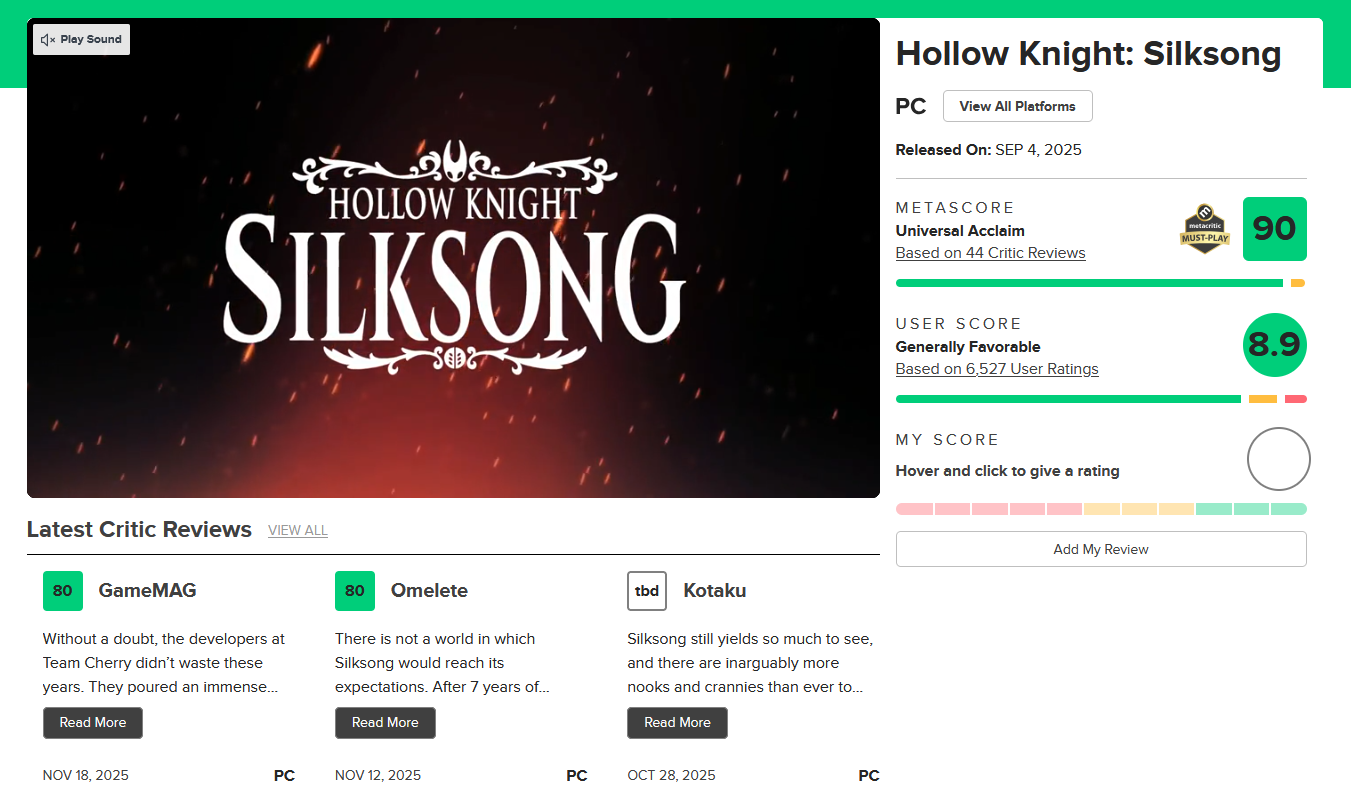Open GameMAG's 80 score badge
This screenshot has height=802, width=1351.
click(x=63, y=591)
